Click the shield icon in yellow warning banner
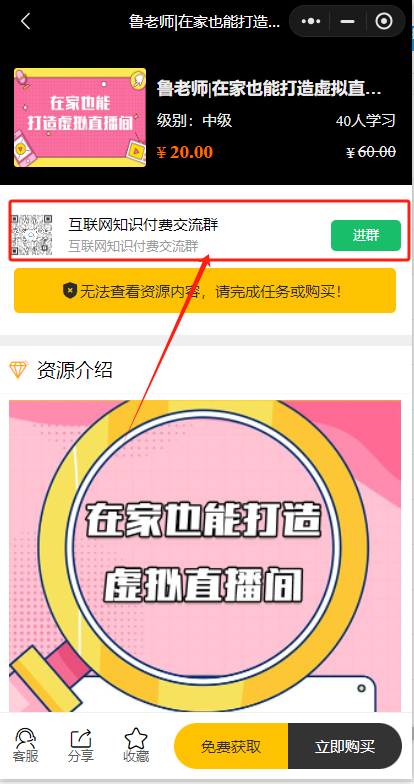 click(x=70, y=291)
